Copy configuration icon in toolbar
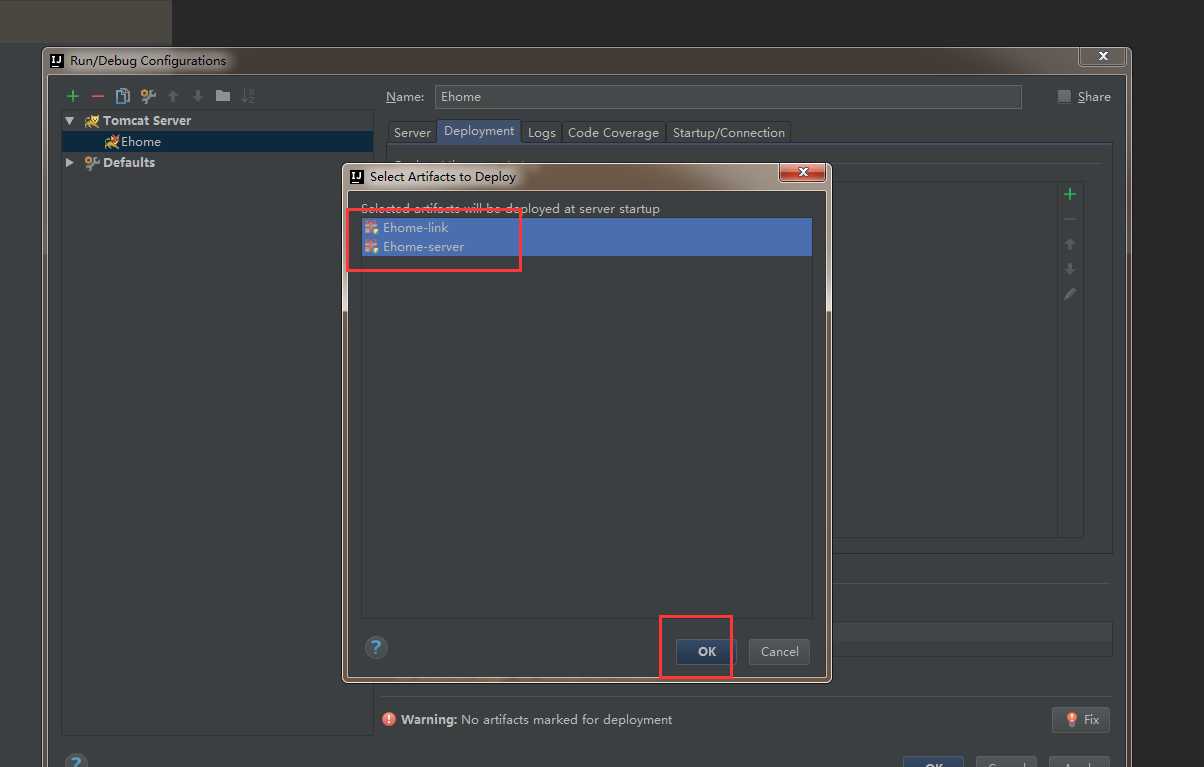 123,96
